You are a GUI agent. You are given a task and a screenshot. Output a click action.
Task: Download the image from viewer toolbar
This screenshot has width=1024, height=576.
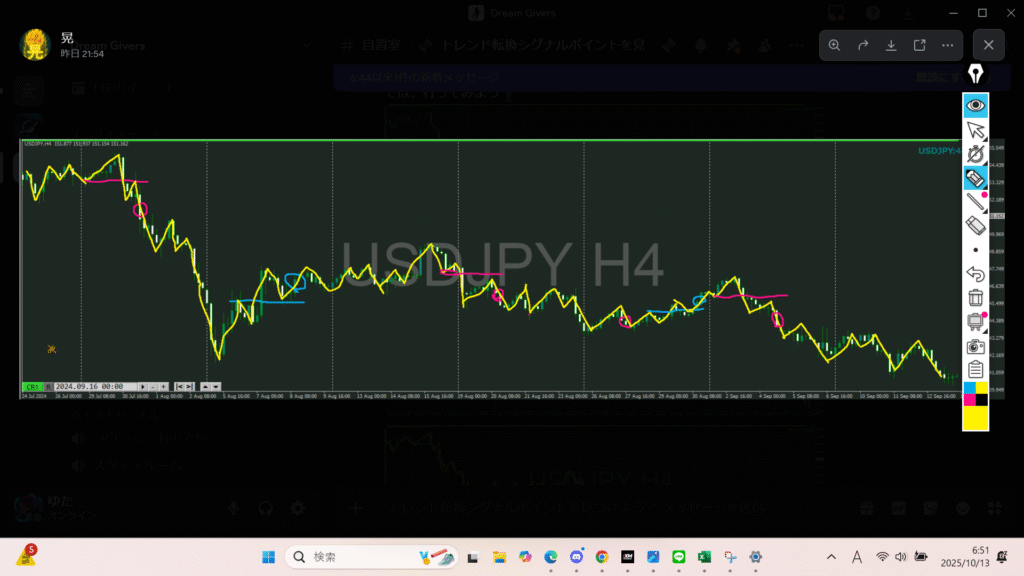[891, 45]
